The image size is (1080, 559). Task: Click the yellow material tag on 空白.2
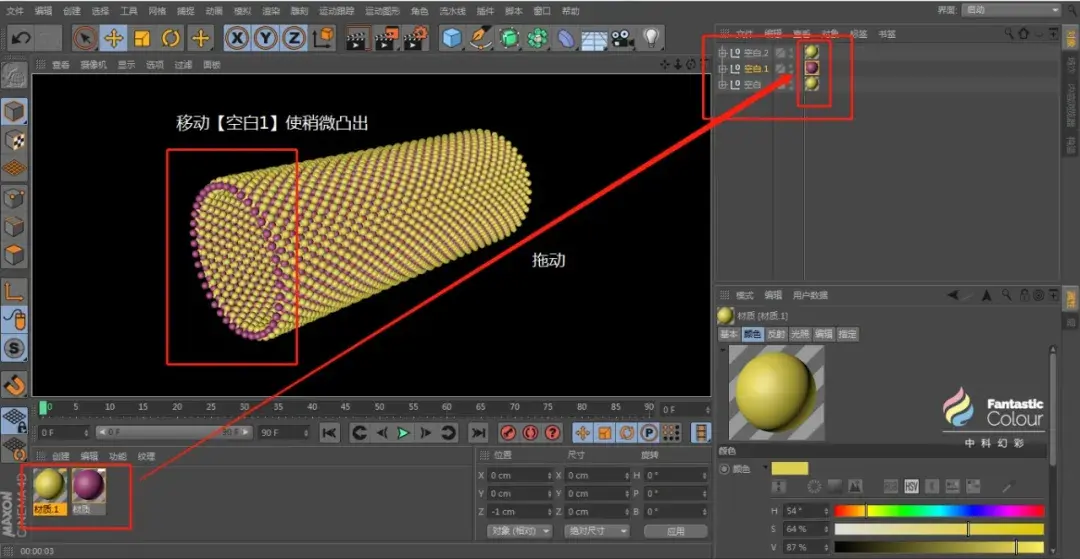[812, 52]
